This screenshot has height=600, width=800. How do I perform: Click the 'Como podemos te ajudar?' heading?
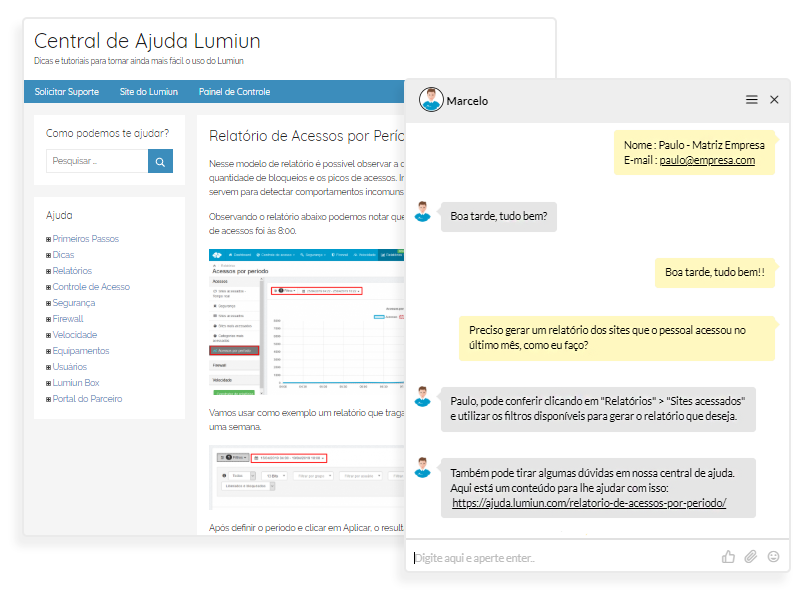click(x=107, y=133)
